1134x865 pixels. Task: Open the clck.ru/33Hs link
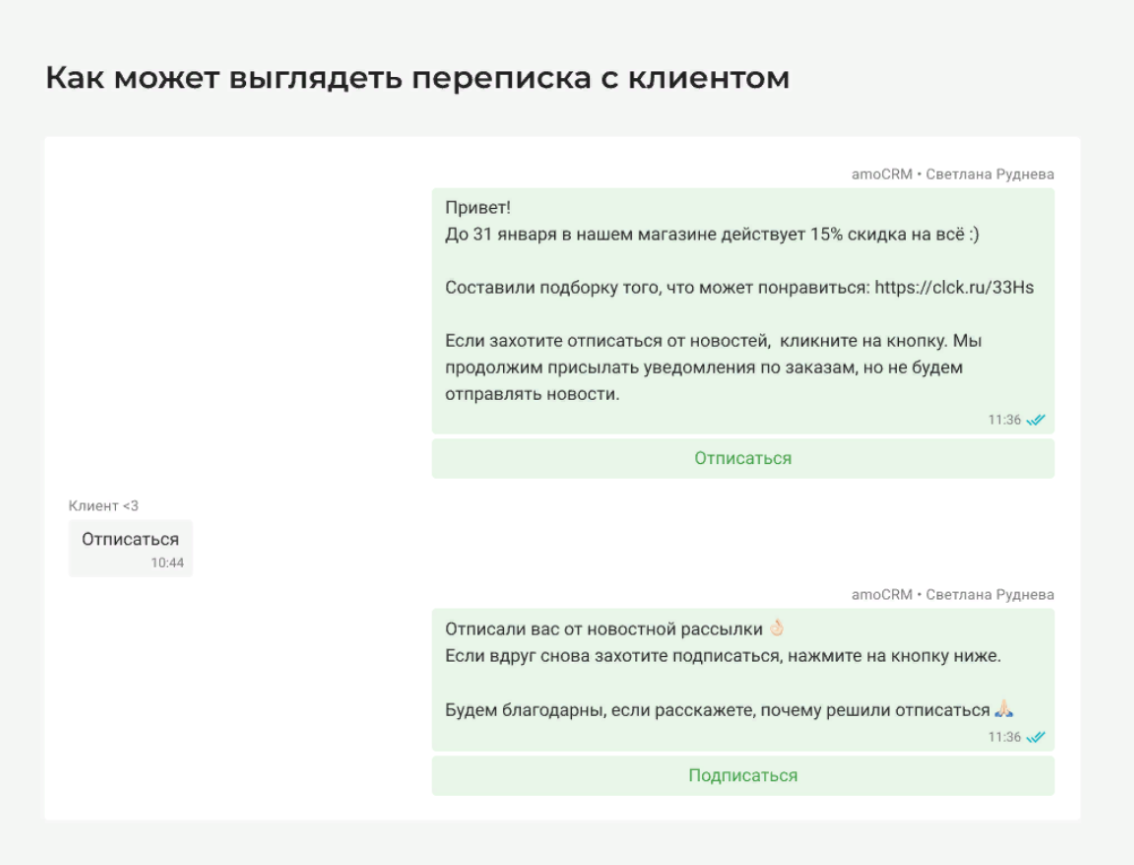[954, 288]
